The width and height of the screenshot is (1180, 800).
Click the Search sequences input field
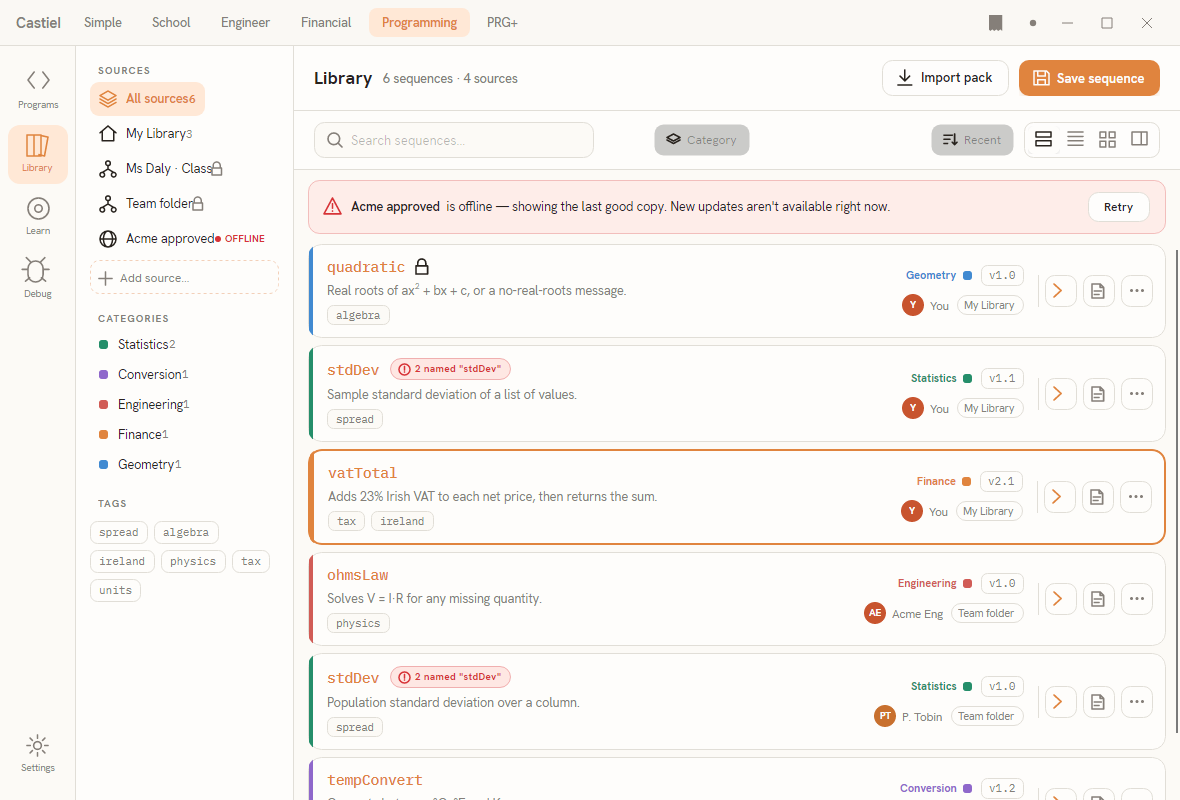(454, 140)
